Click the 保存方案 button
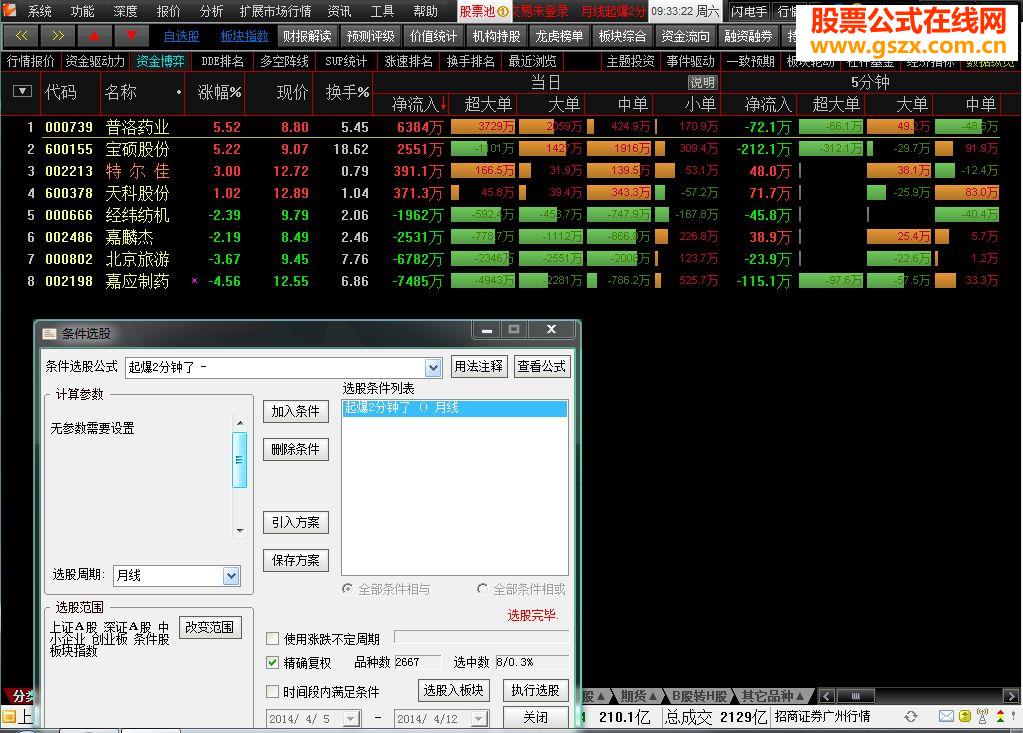1023x733 pixels. (x=296, y=560)
